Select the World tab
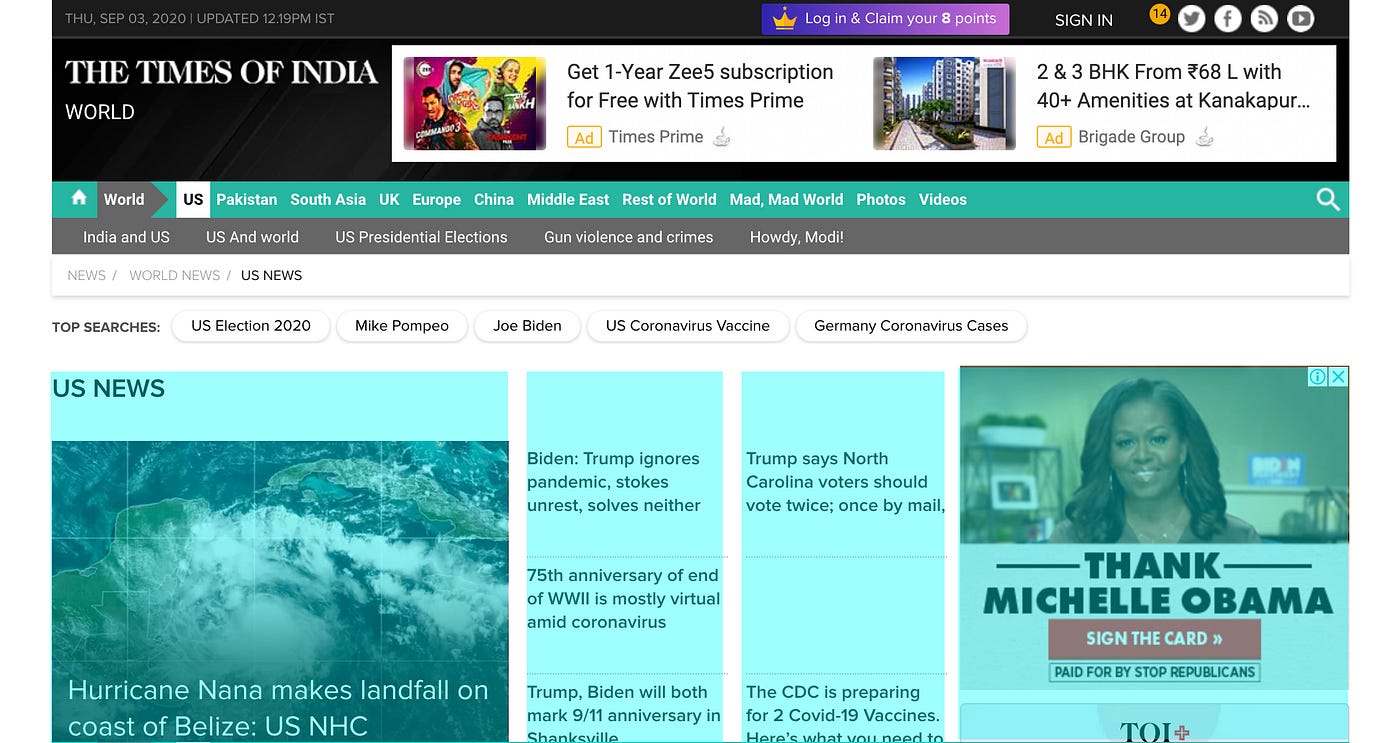Screen dimensions: 1400x743 [124, 199]
